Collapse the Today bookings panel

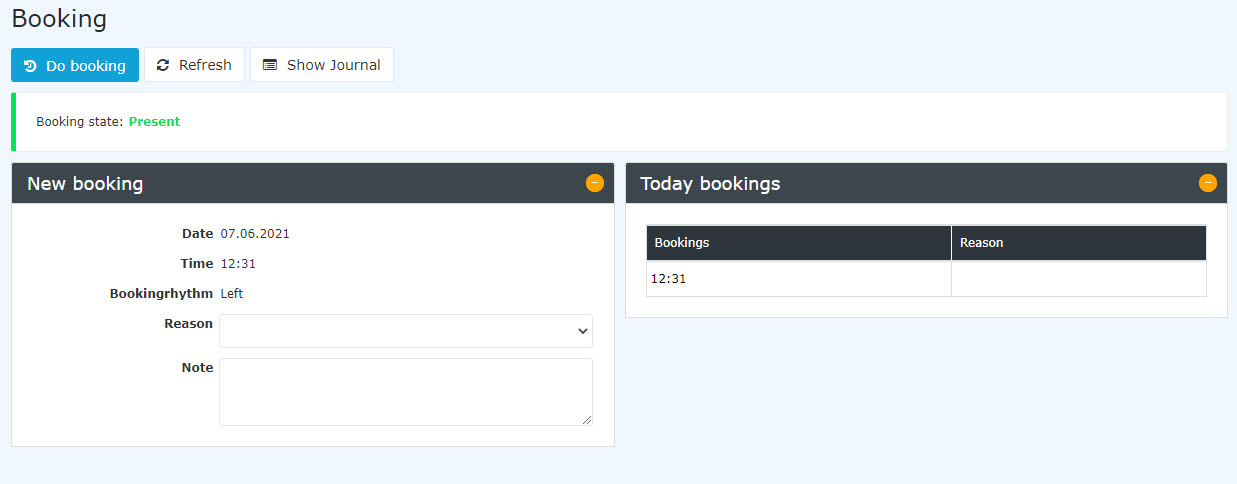point(1208,183)
